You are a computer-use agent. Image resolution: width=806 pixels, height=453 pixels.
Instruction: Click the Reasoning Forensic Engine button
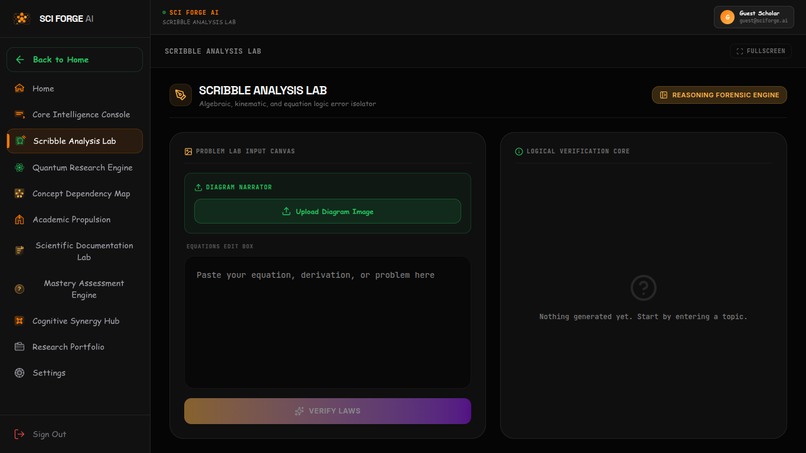tap(719, 95)
